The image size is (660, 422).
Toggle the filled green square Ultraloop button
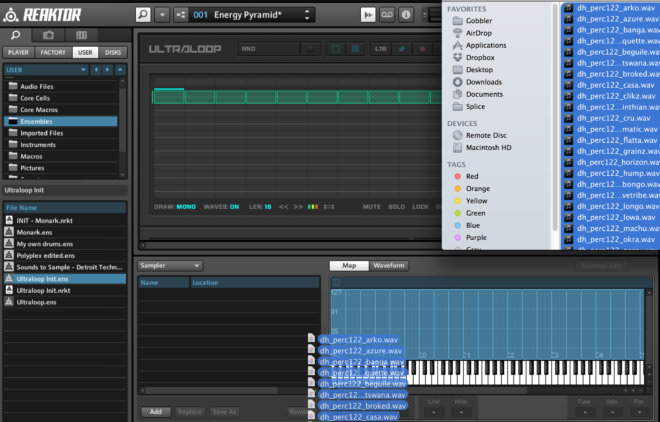(x=355, y=49)
